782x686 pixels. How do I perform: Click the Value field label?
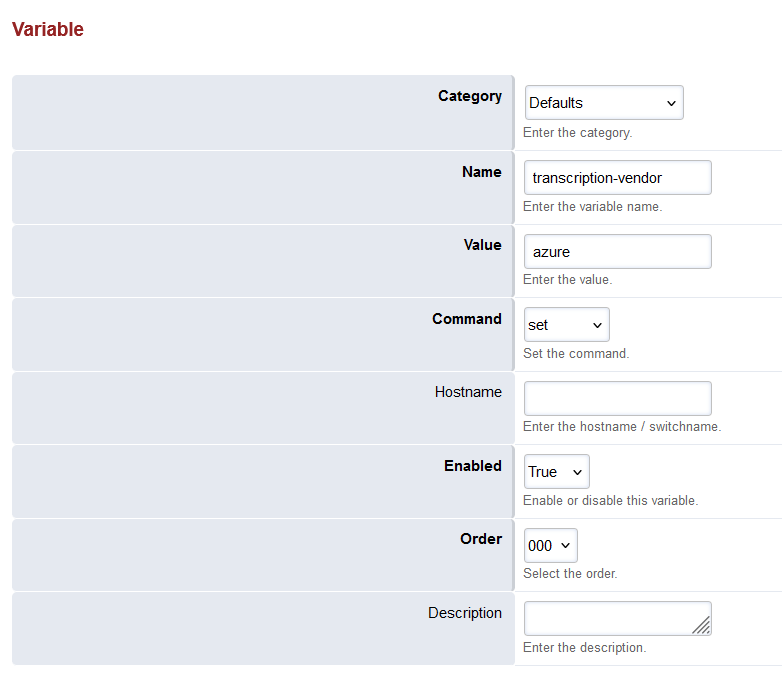[x=482, y=245]
